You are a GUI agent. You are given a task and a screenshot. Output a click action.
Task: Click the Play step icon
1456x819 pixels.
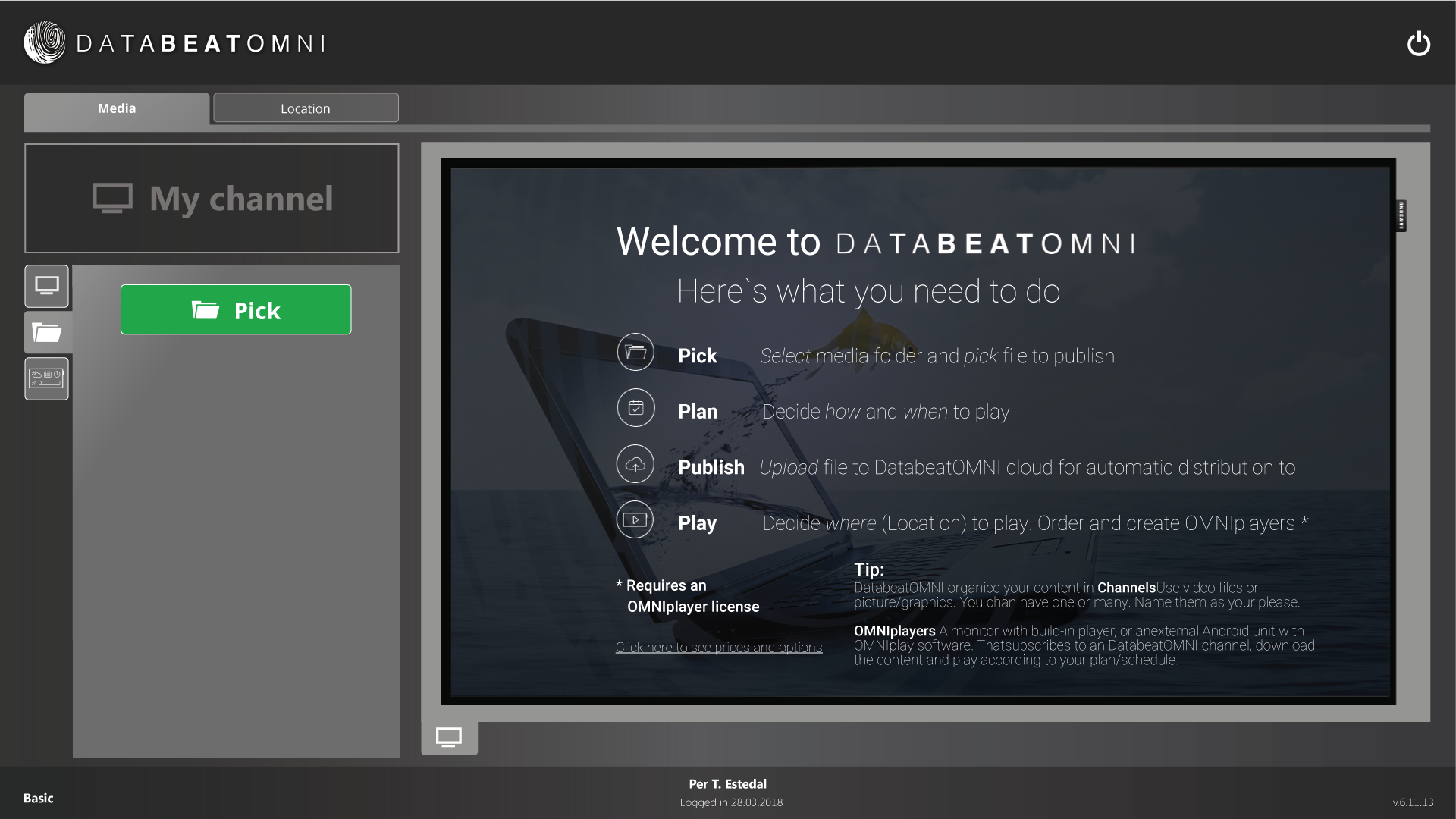pyautogui.click(x=635, y=519)
